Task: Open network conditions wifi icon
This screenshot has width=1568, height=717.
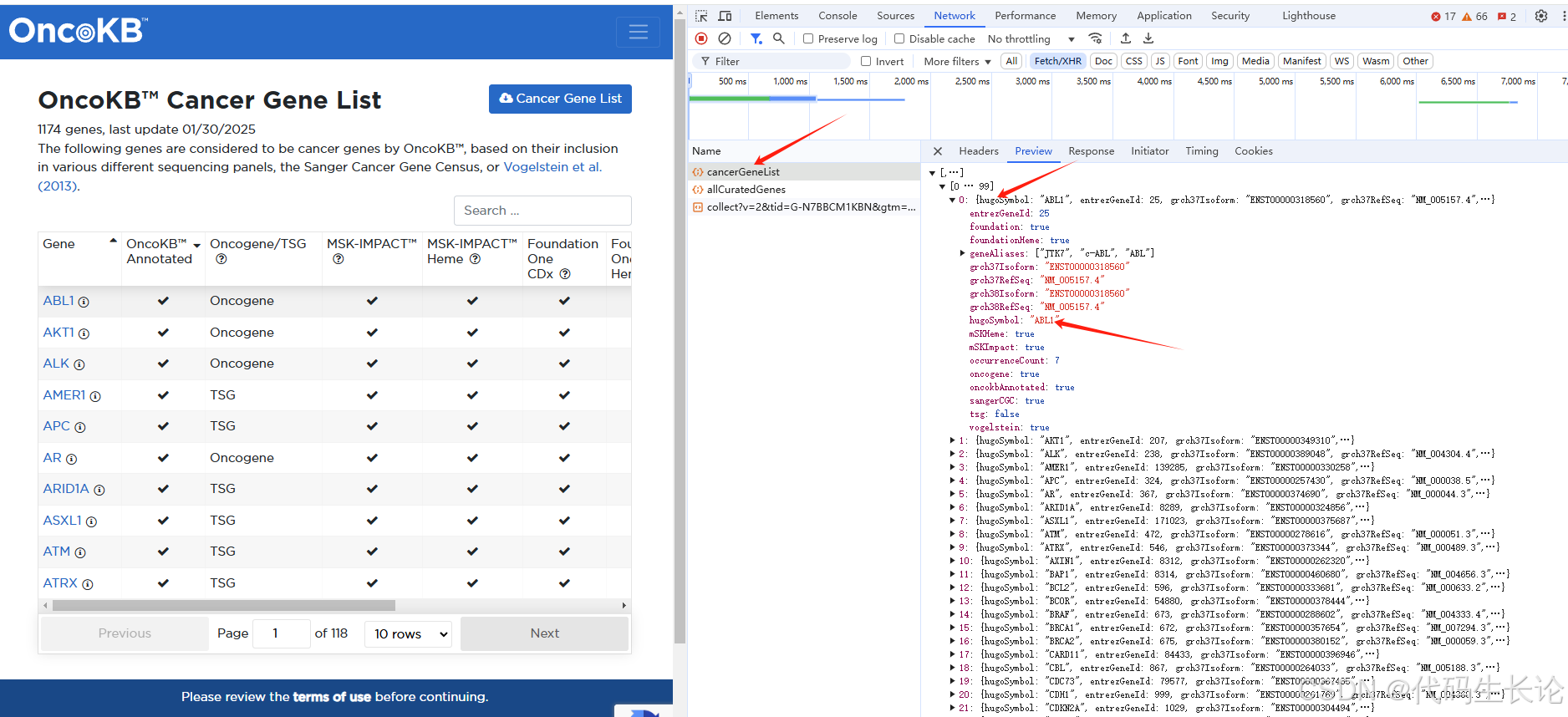Action: (1095, 38)
